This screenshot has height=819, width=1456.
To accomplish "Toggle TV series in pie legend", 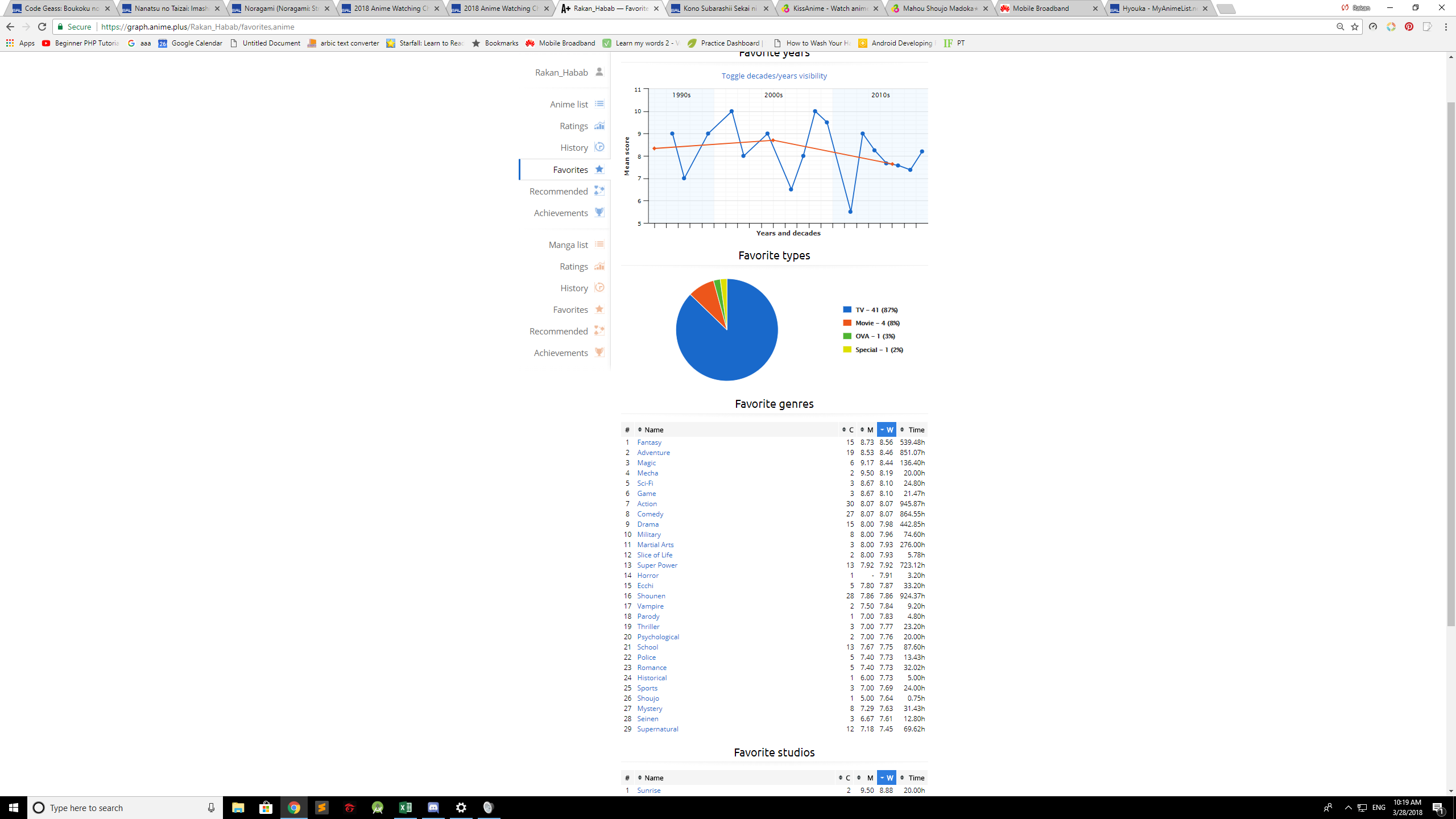I will click(876, 310).
